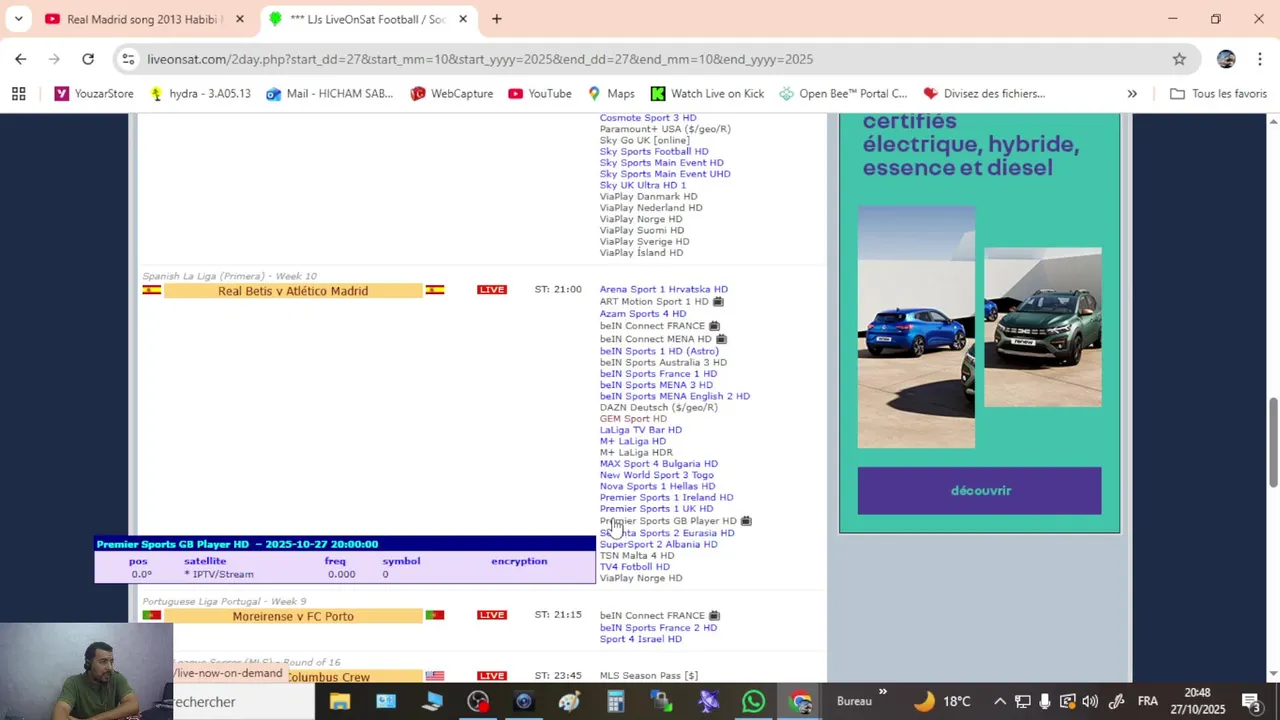Open the Tous les favoris folder
The height and width of the screenshot is (720, 1280).
(1218, 93)
